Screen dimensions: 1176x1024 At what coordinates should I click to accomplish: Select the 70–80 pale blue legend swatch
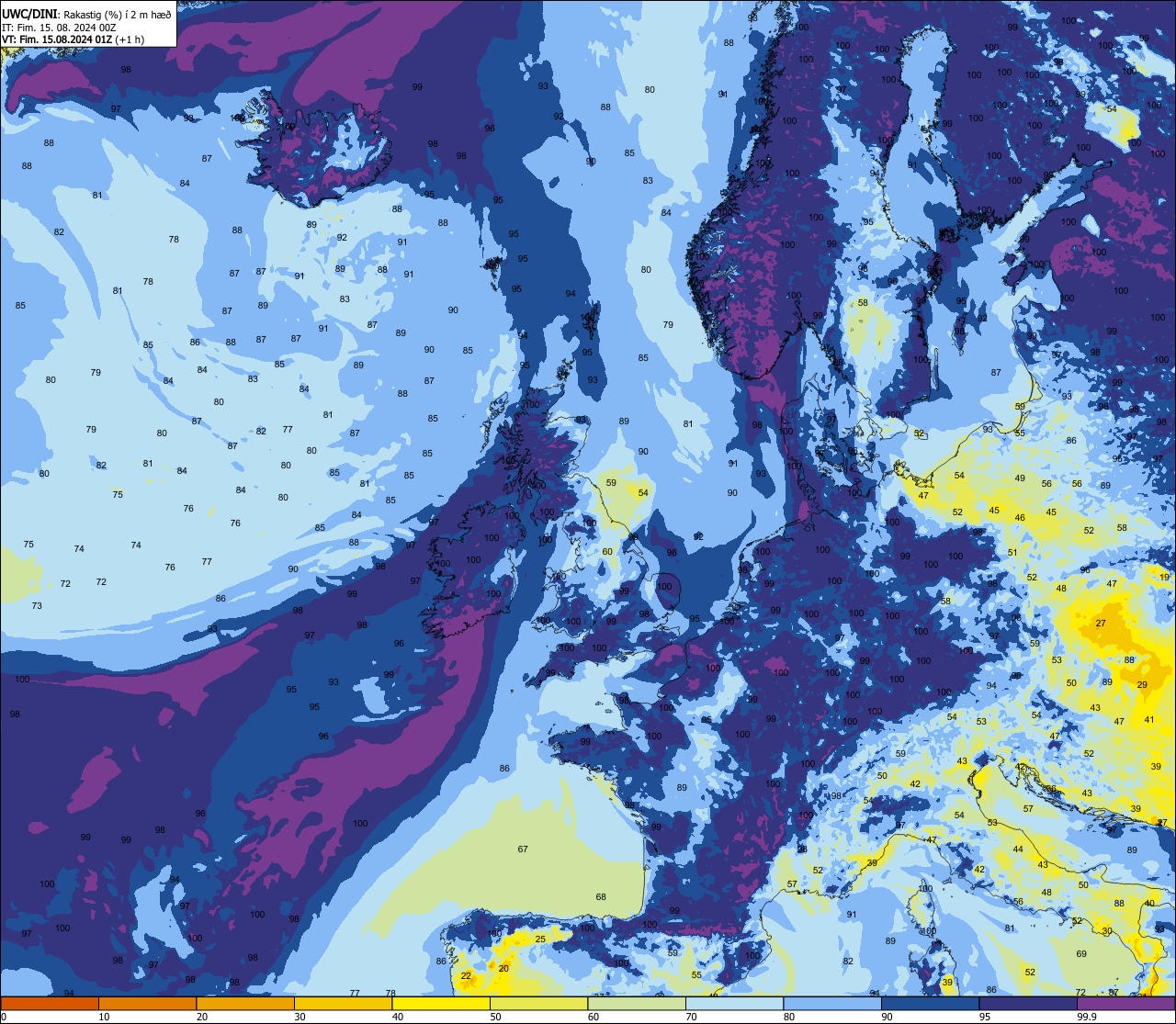[x=734, y=1003]
